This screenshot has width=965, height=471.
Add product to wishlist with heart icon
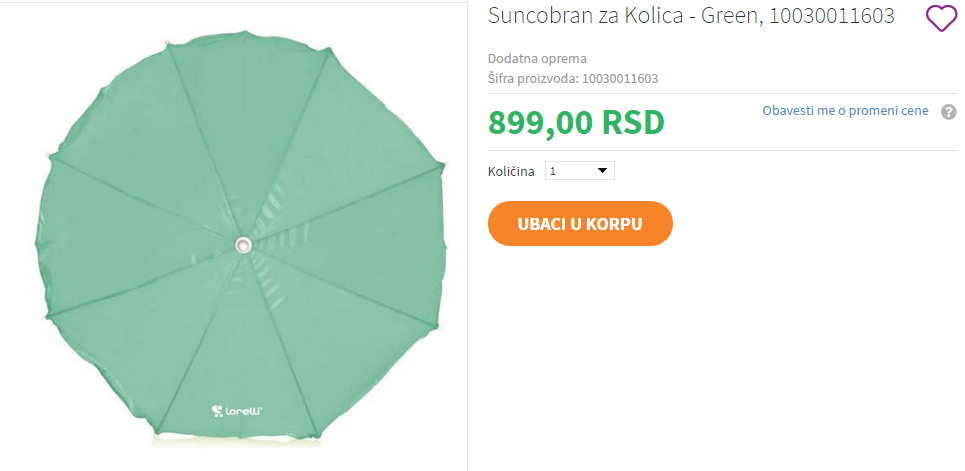tap(942, 18)
